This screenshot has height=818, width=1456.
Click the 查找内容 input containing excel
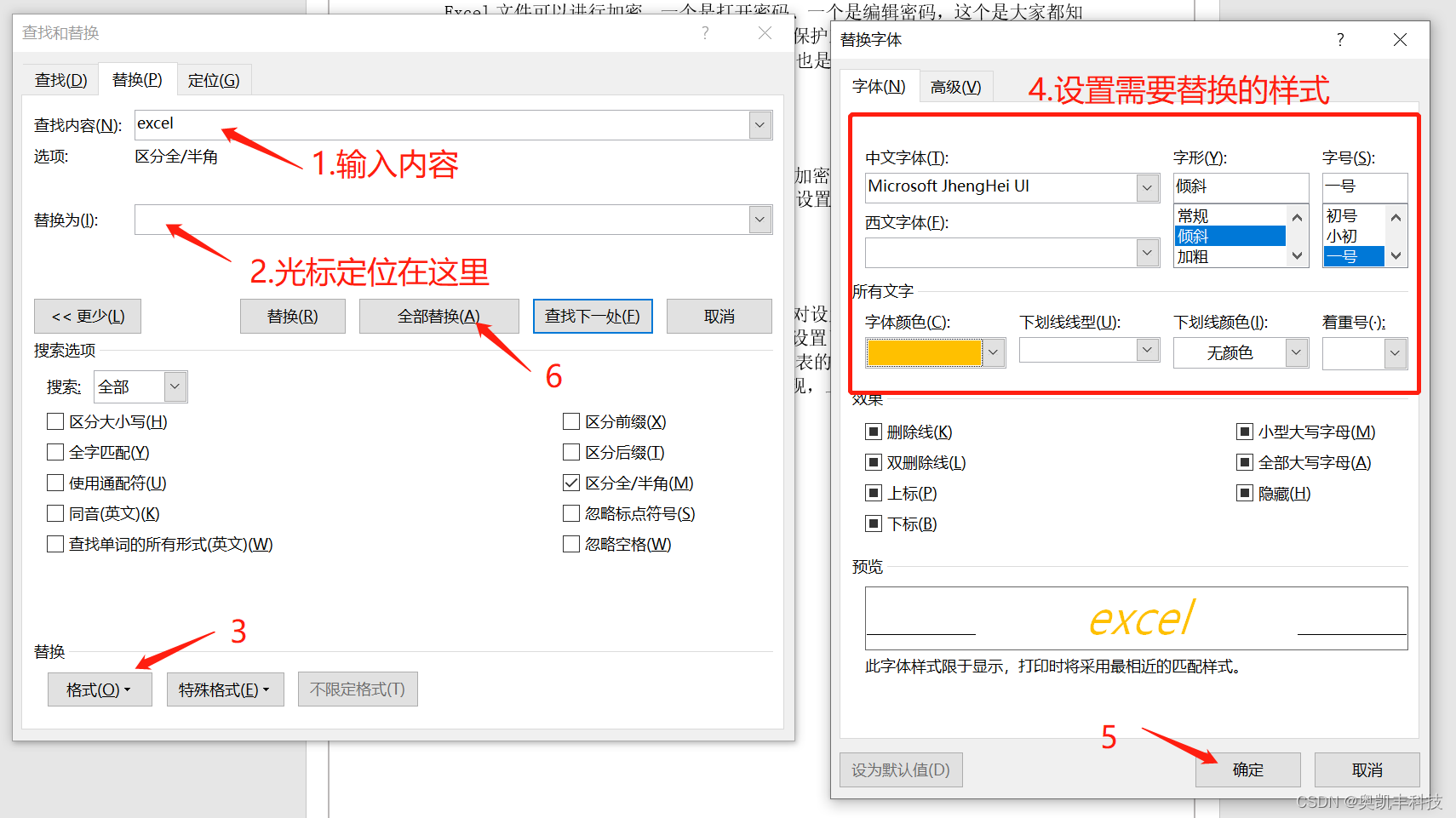click(442, 124)
